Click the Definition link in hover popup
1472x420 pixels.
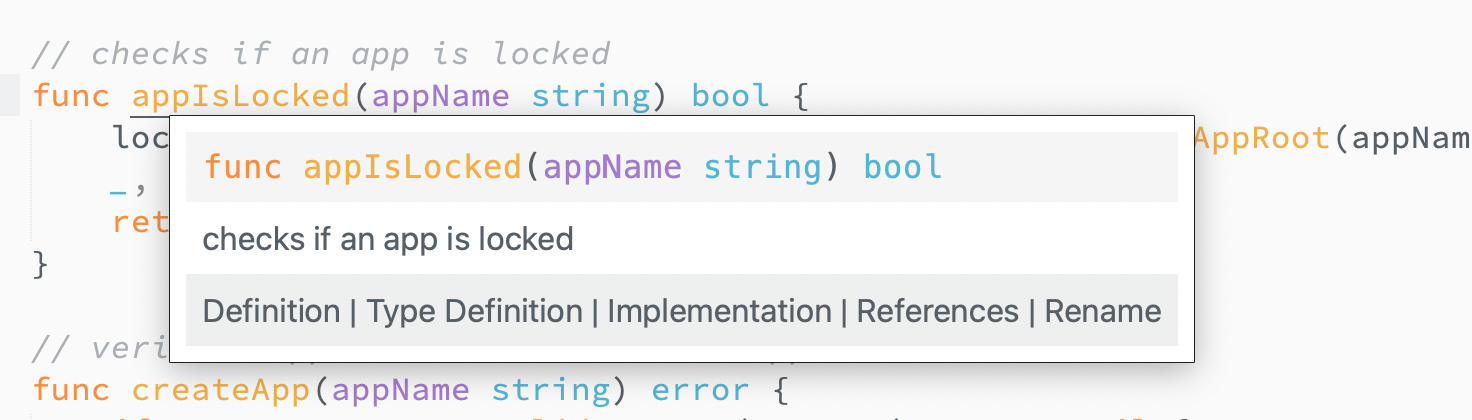[x=271, y=311]
